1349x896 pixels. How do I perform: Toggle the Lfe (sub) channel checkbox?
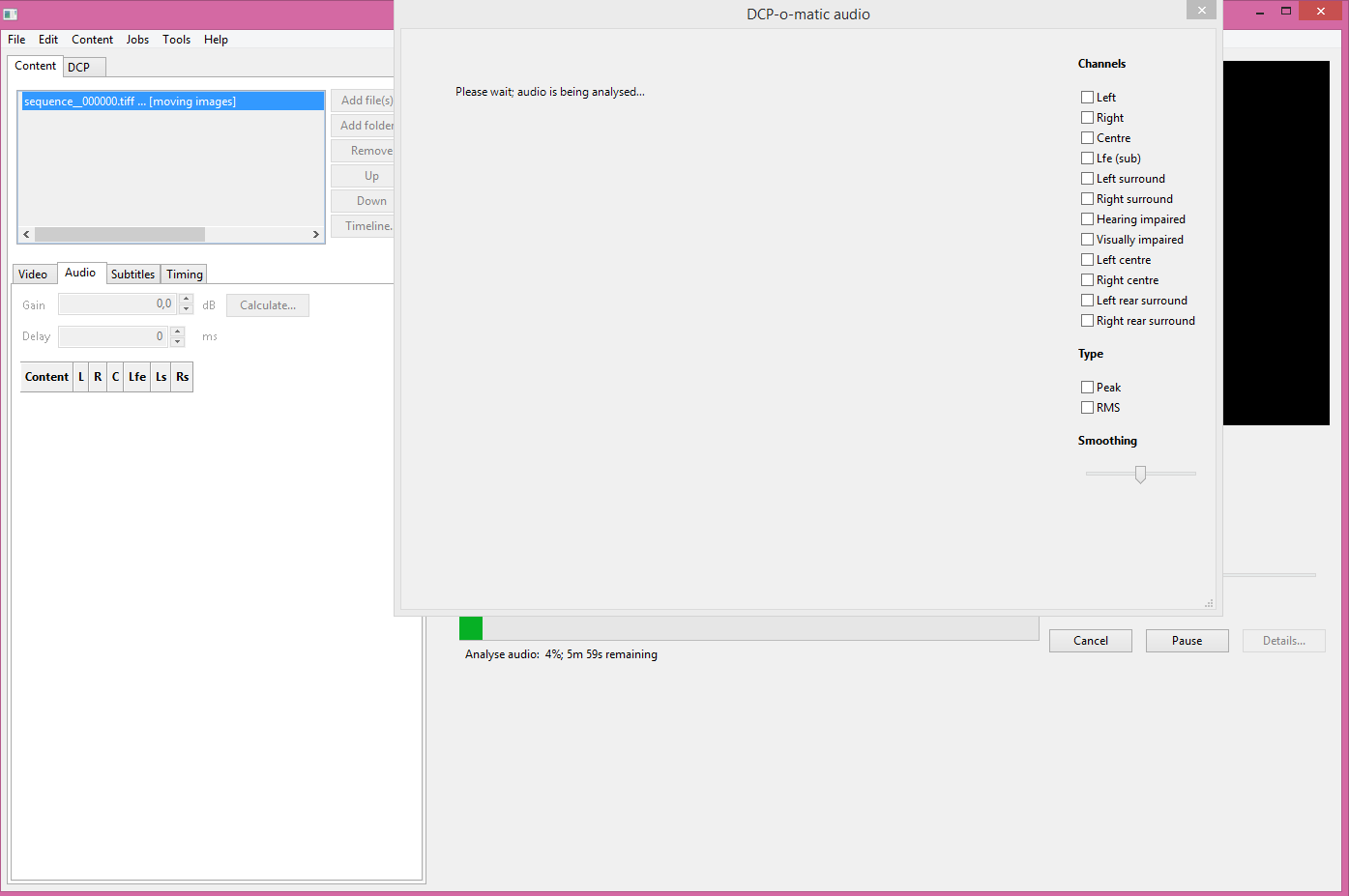point(1087,159)
